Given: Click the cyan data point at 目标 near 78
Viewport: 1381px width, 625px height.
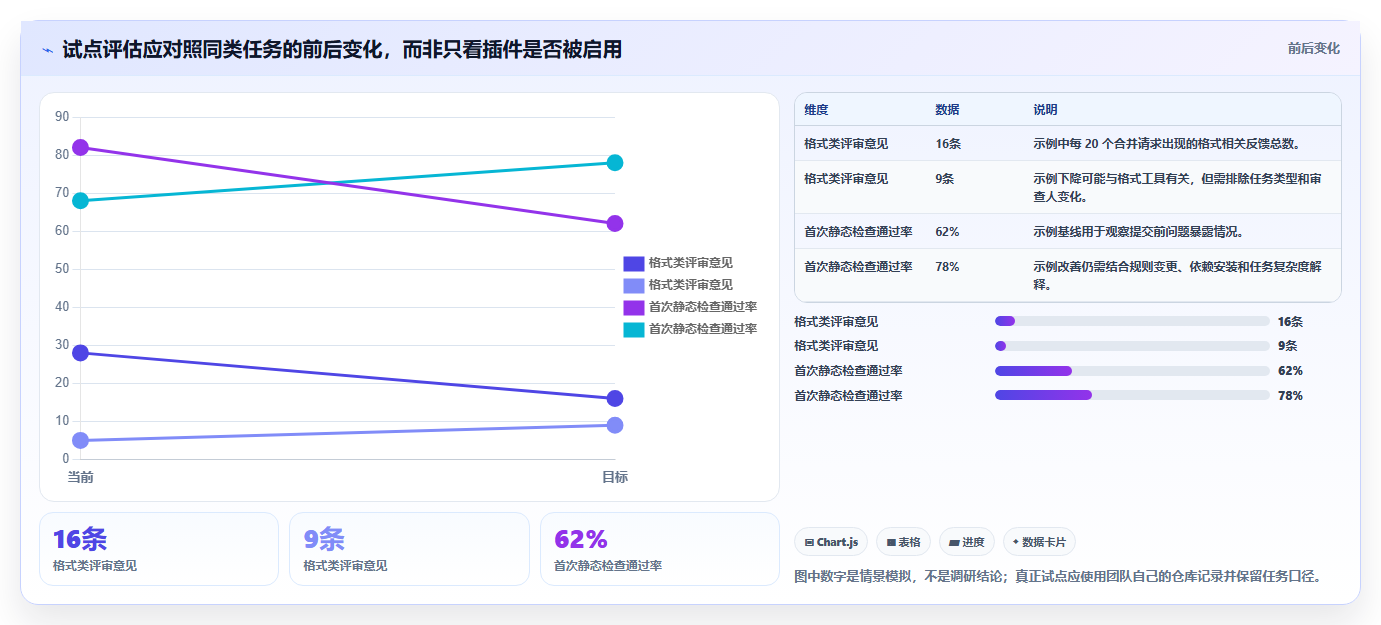Looking at the screenshot, I should pos(615,163).
